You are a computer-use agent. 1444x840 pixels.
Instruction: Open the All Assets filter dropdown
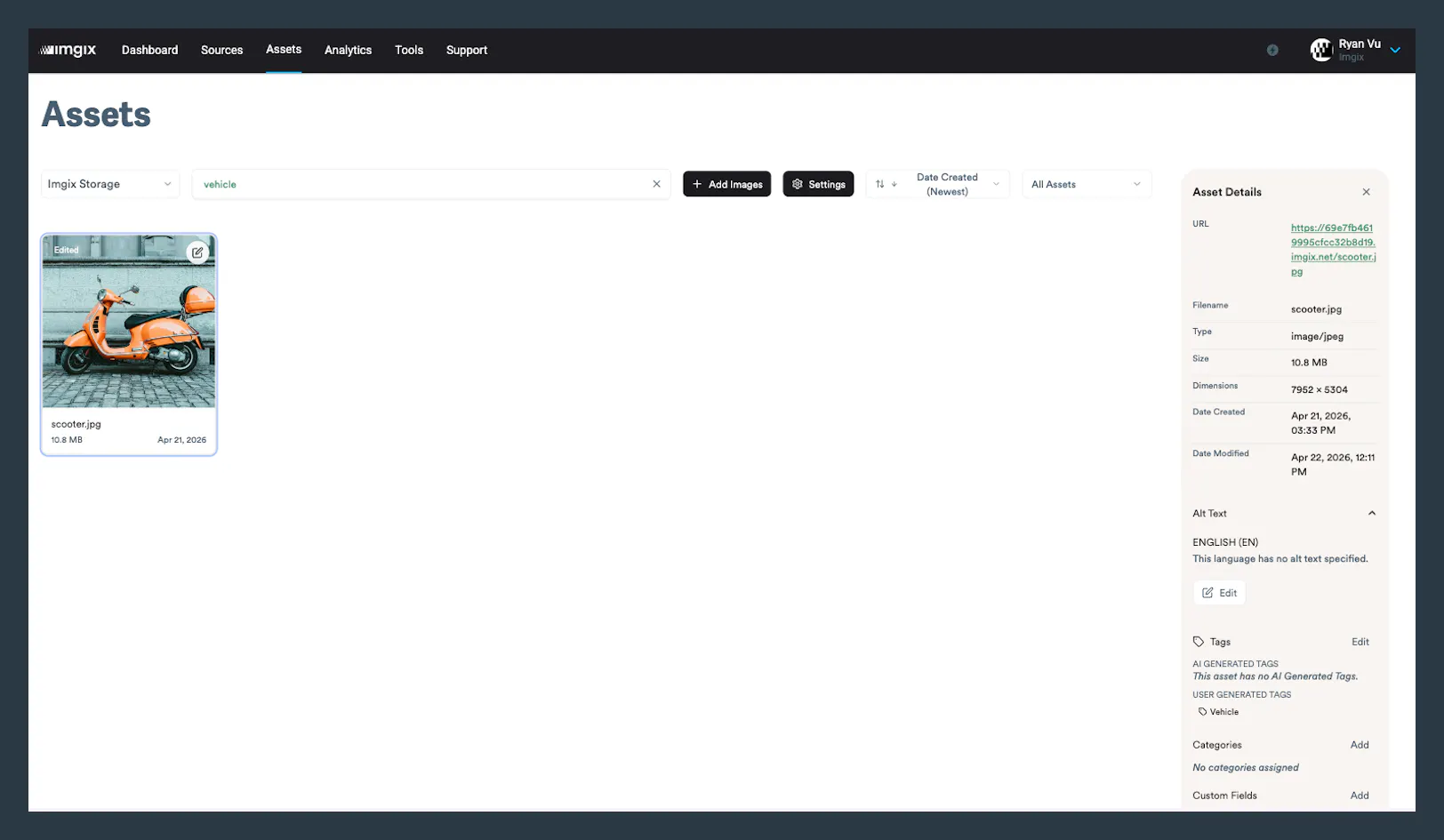tap(1085, 184)
